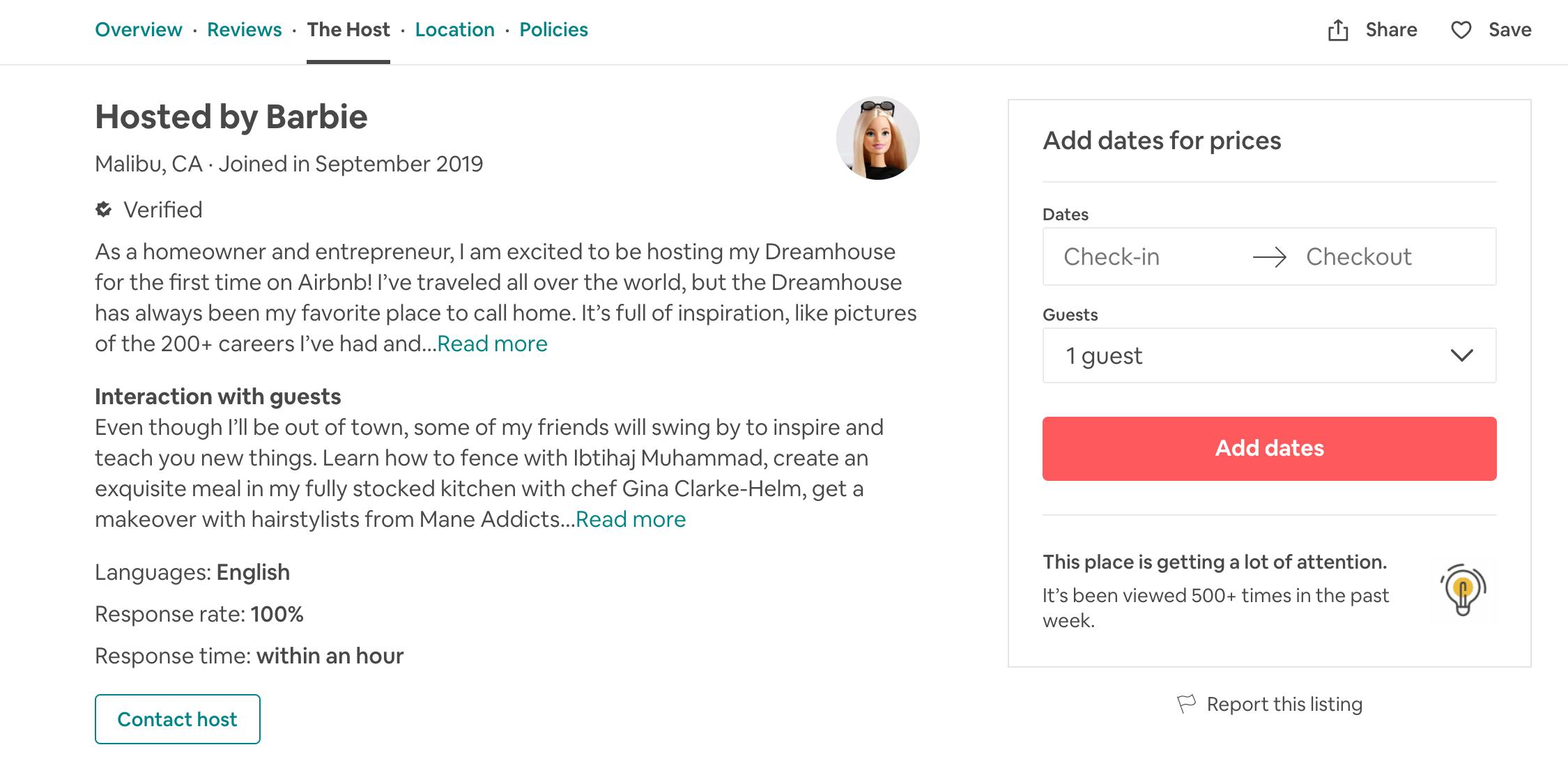Click the Check-in date field

point(1112,256)
